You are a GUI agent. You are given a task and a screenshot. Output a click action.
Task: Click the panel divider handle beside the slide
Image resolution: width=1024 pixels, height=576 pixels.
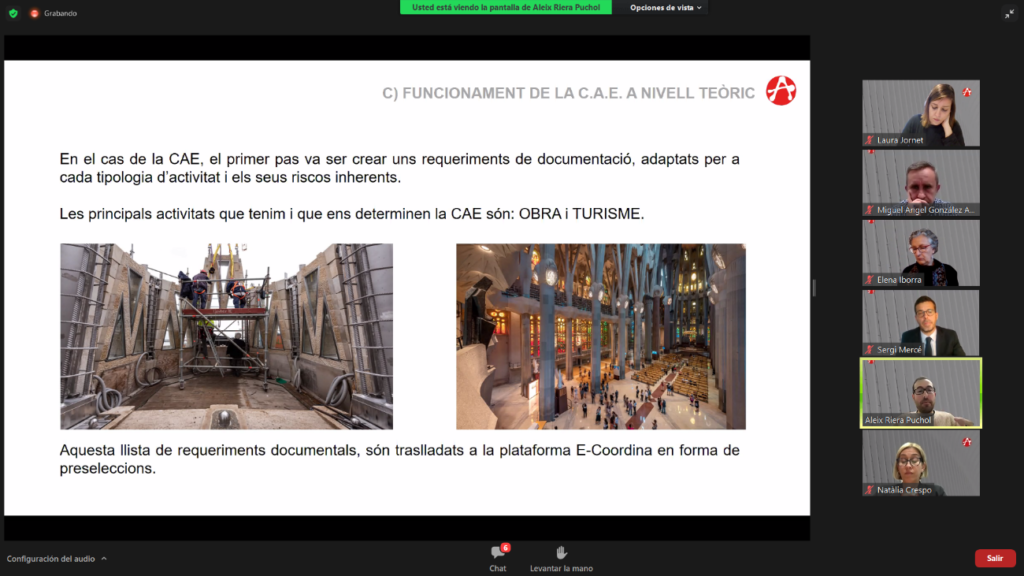814,287
